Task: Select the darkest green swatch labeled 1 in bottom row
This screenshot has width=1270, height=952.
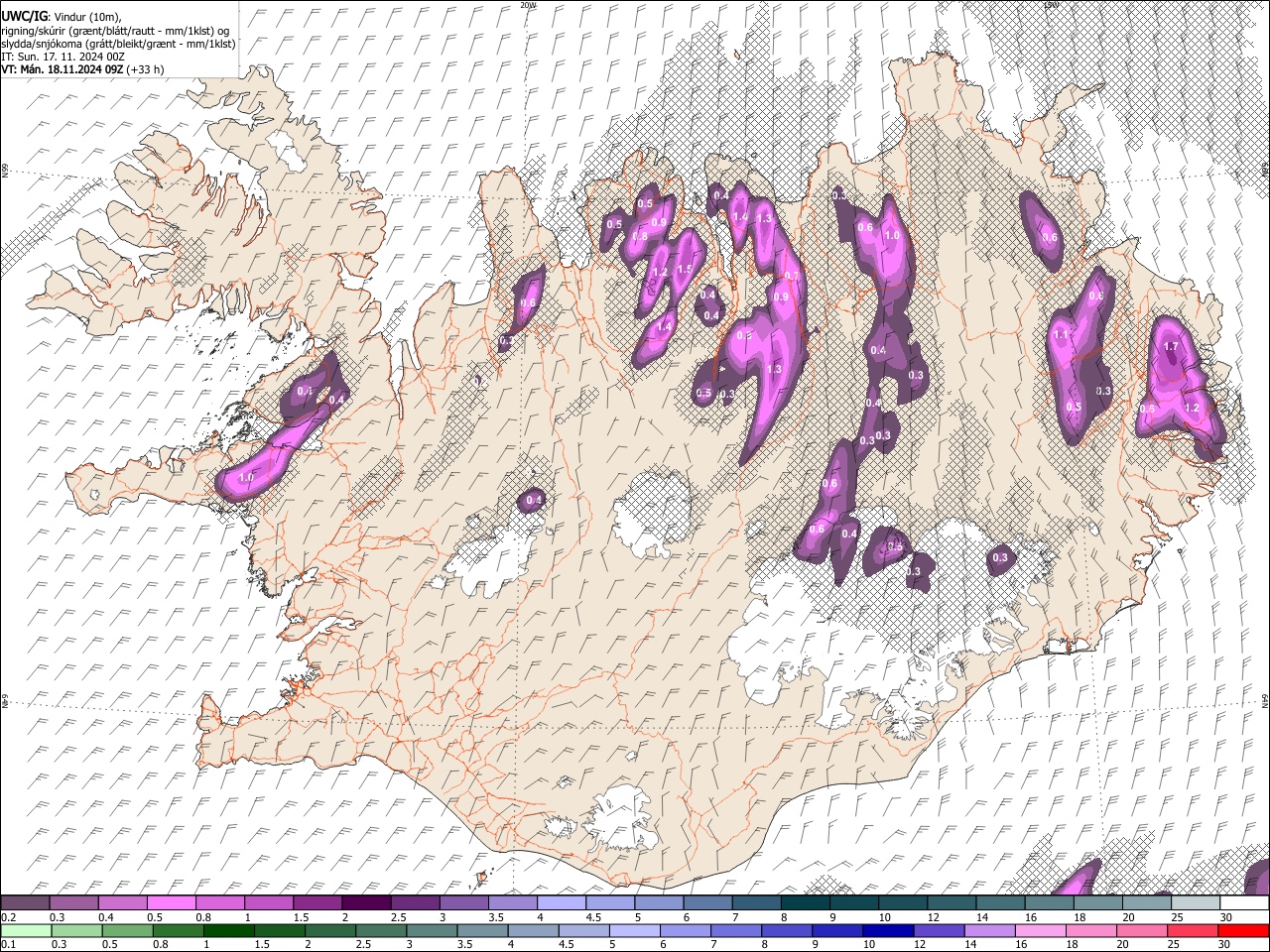Action: coord(227,930)
